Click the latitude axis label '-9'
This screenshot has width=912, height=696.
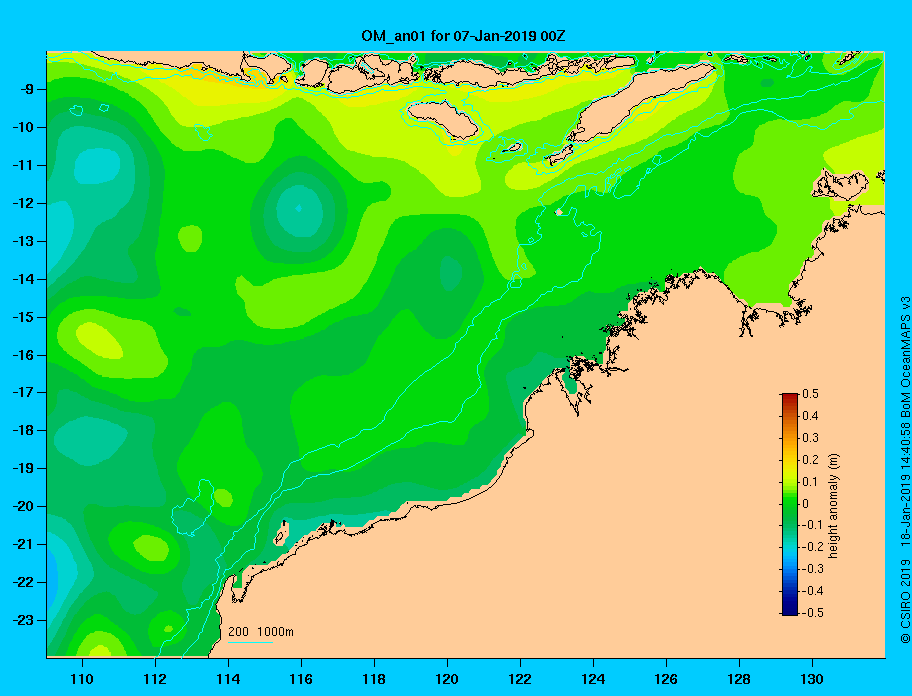[x=26, y=90]
